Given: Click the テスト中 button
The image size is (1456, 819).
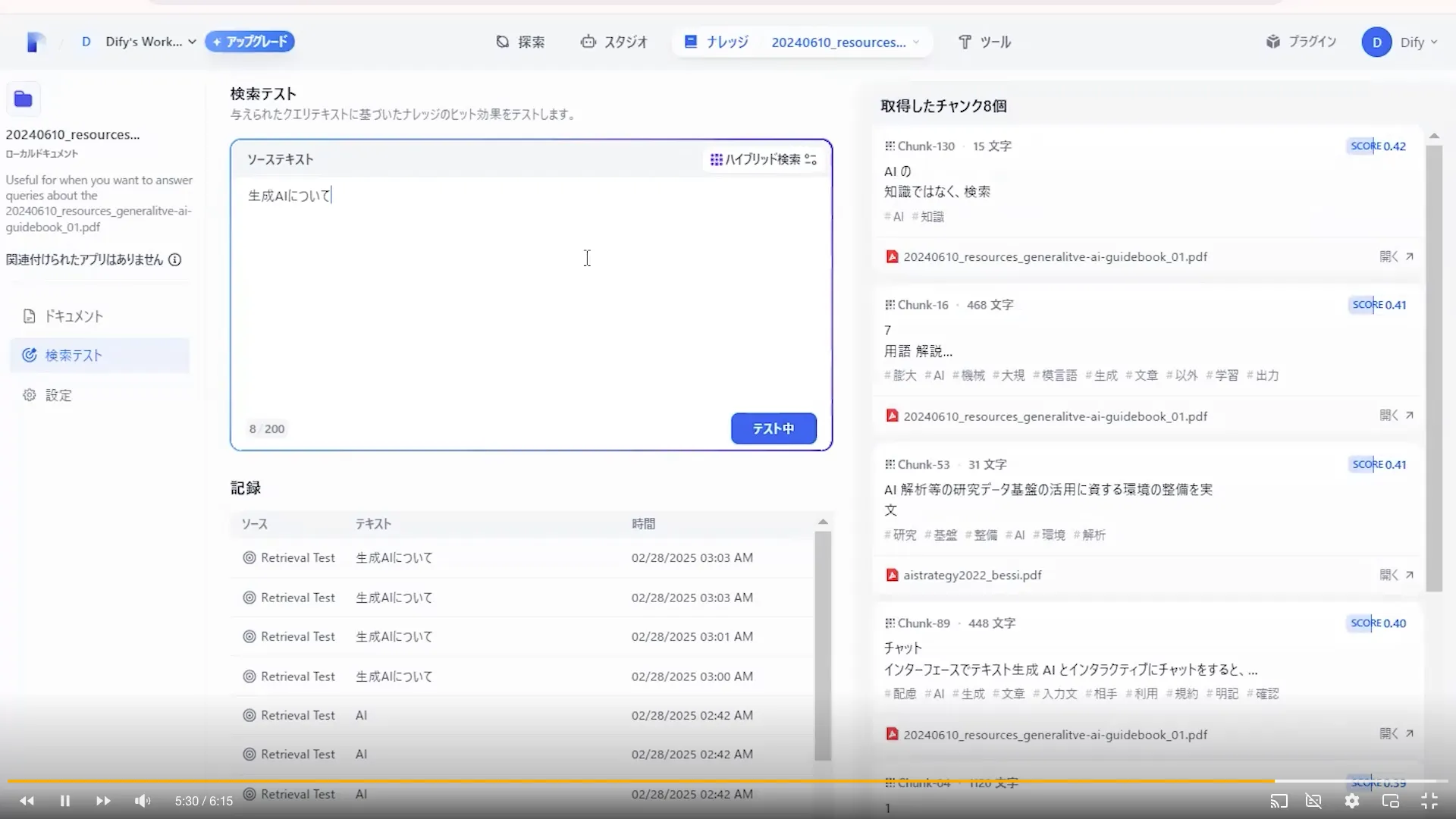Looking at the screenshot, I should [x=773, y=428].
